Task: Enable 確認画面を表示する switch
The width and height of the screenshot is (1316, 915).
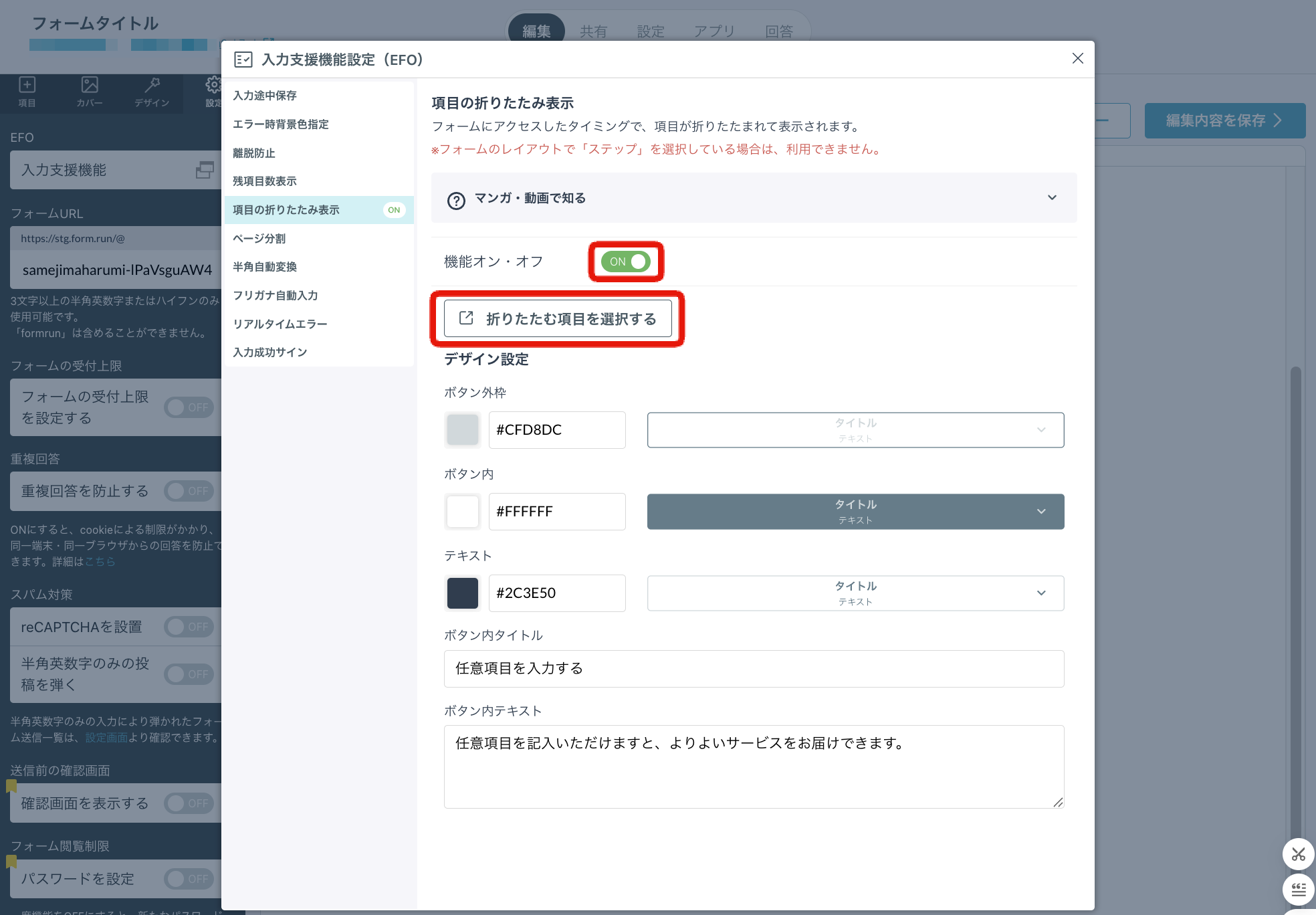Action: 189,803
